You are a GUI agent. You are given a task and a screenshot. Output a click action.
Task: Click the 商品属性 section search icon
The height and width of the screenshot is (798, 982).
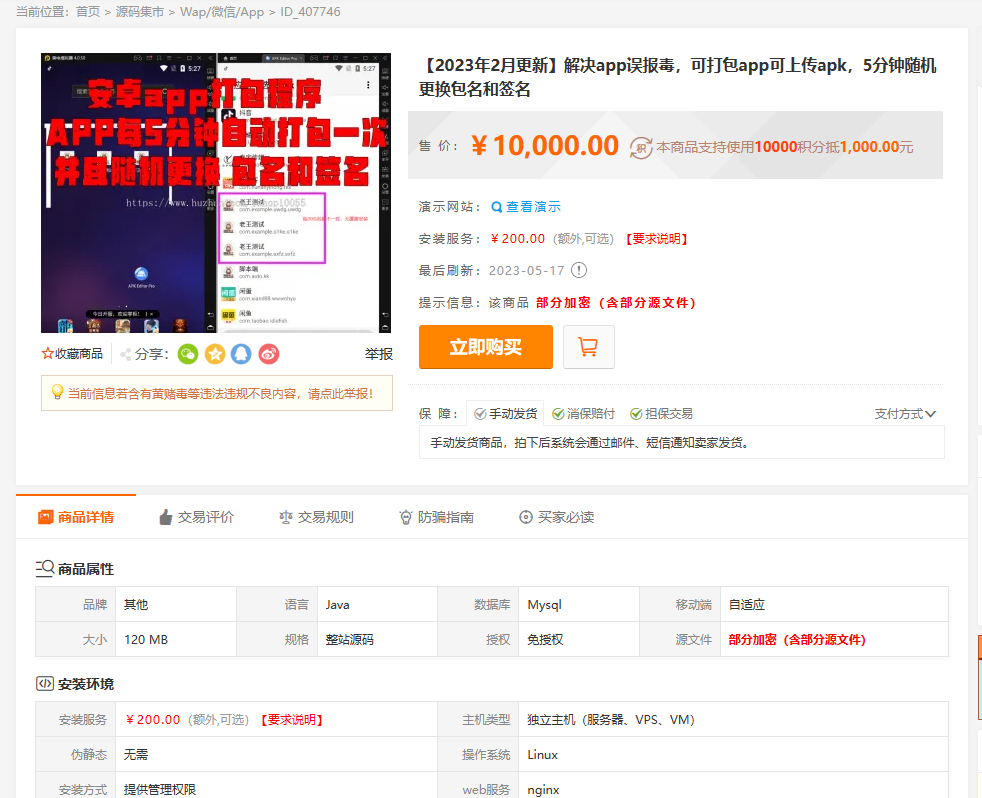pos(44,568)
